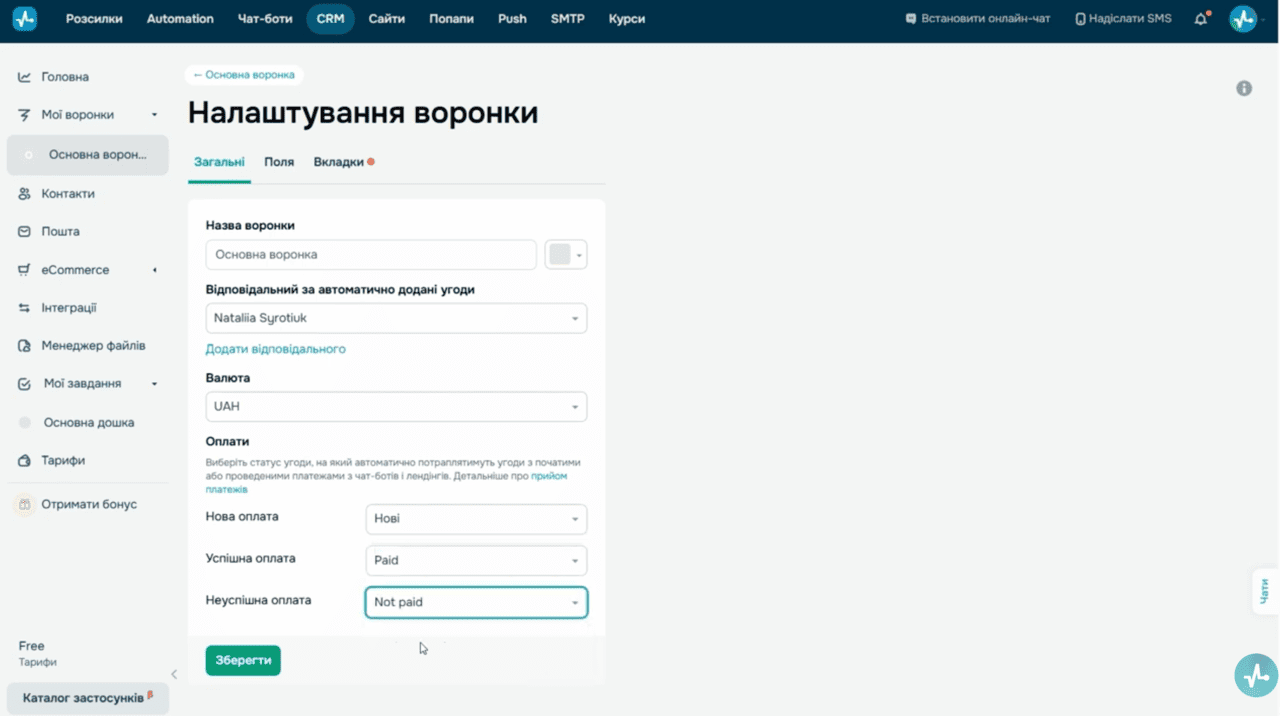Click Надіслати SMS button
This screenshot has width=1280, height=716.
point(1123,19)
